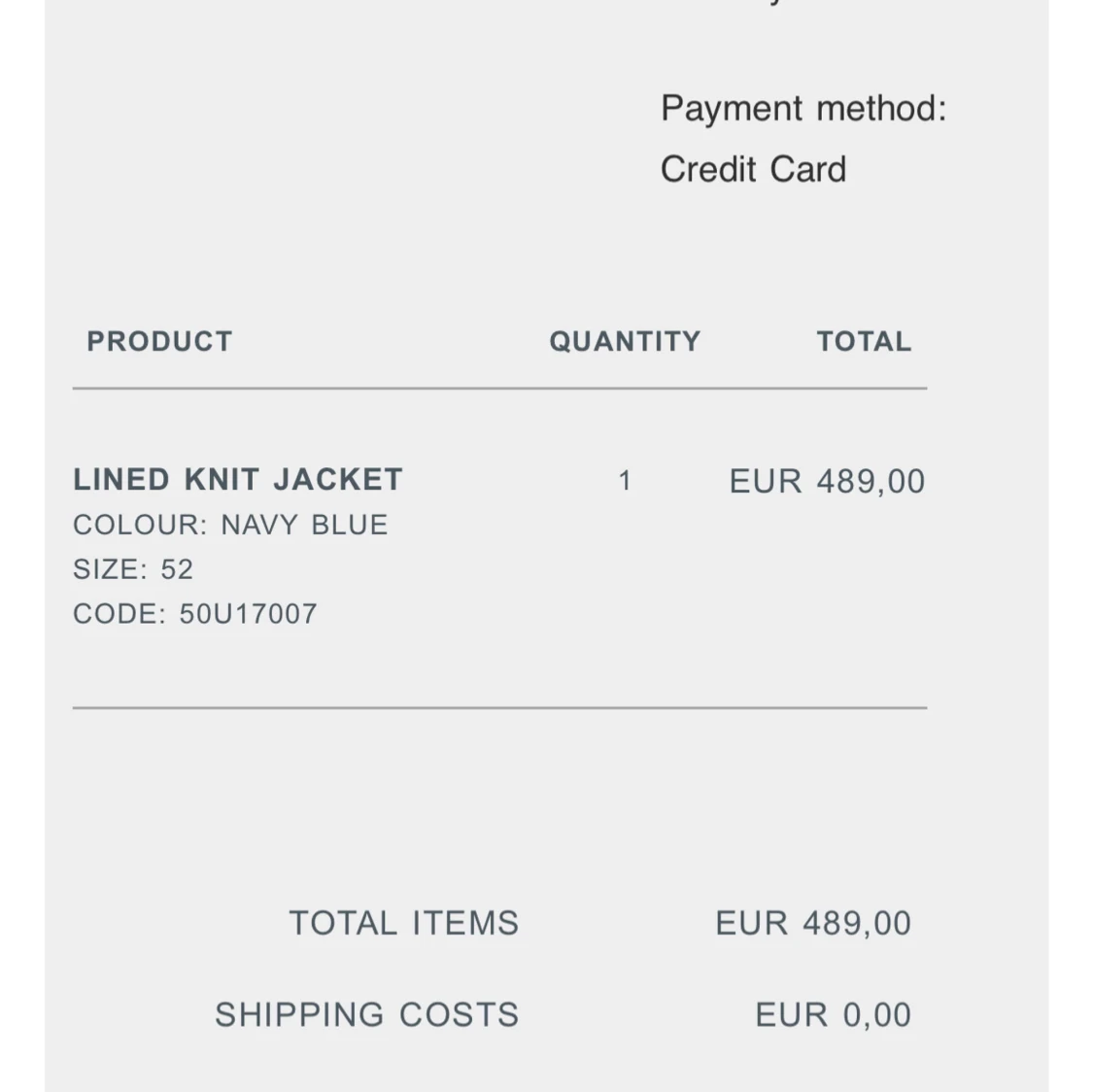Select the shipping amount EUR 0,00
This screenshot has width=1093, height=1092.
(x=833, y=1014)
